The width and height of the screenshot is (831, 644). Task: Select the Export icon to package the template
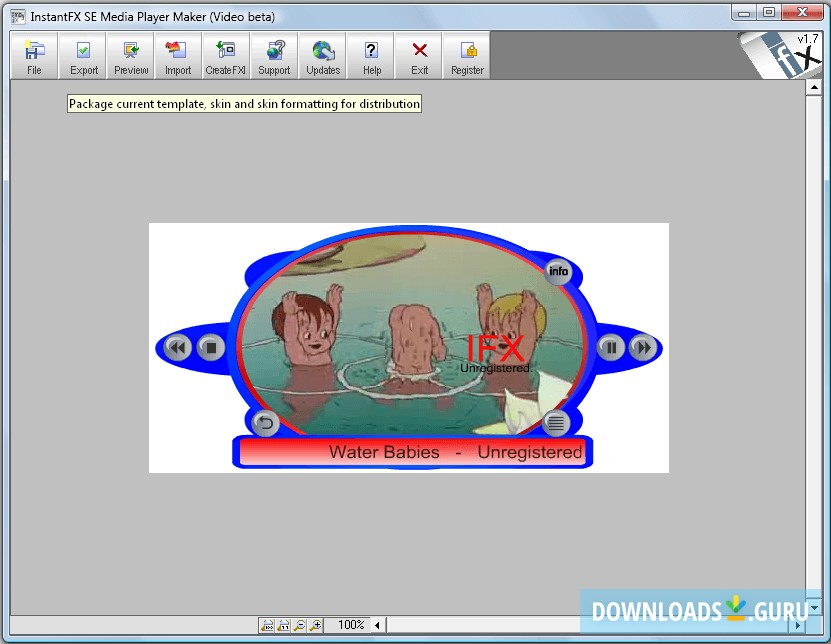pyautogui.click(x=82, y=55)
